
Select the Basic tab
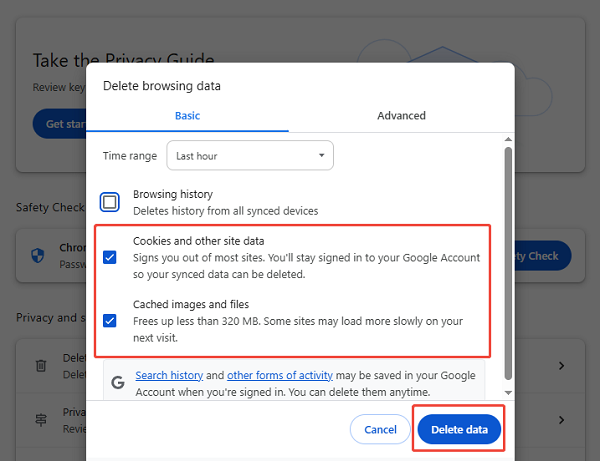187,116
